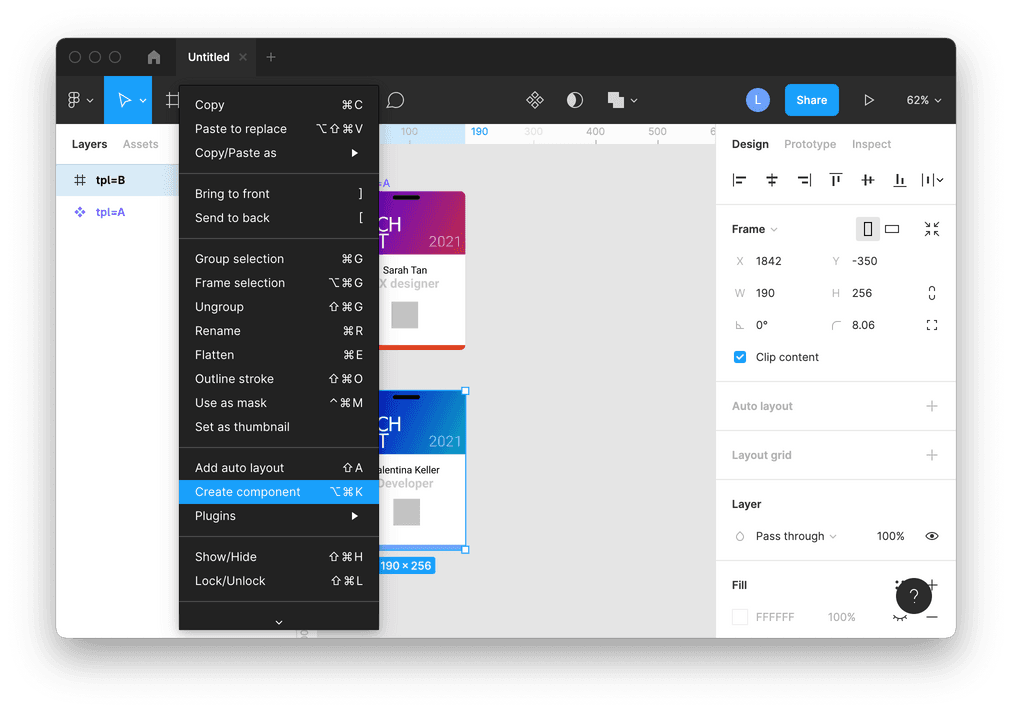Uncheck the Clip content checkbox
The image size is (1012, 712).
point(740,357)
